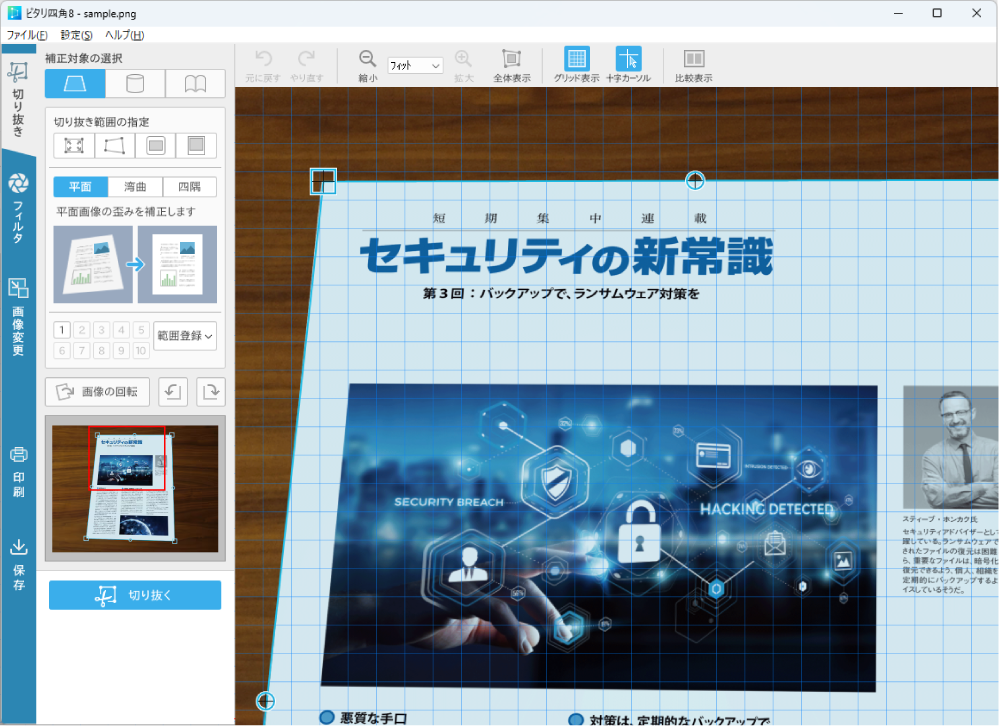This screenshot has width=999, height=726.
Task: Open the 設定 menu
Action: 75,34
